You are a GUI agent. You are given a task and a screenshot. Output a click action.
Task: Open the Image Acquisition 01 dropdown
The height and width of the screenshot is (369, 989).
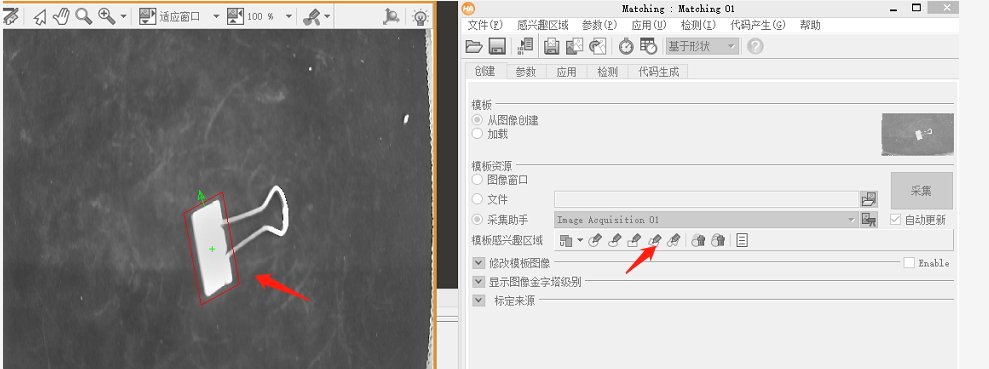tap(706, 220)
